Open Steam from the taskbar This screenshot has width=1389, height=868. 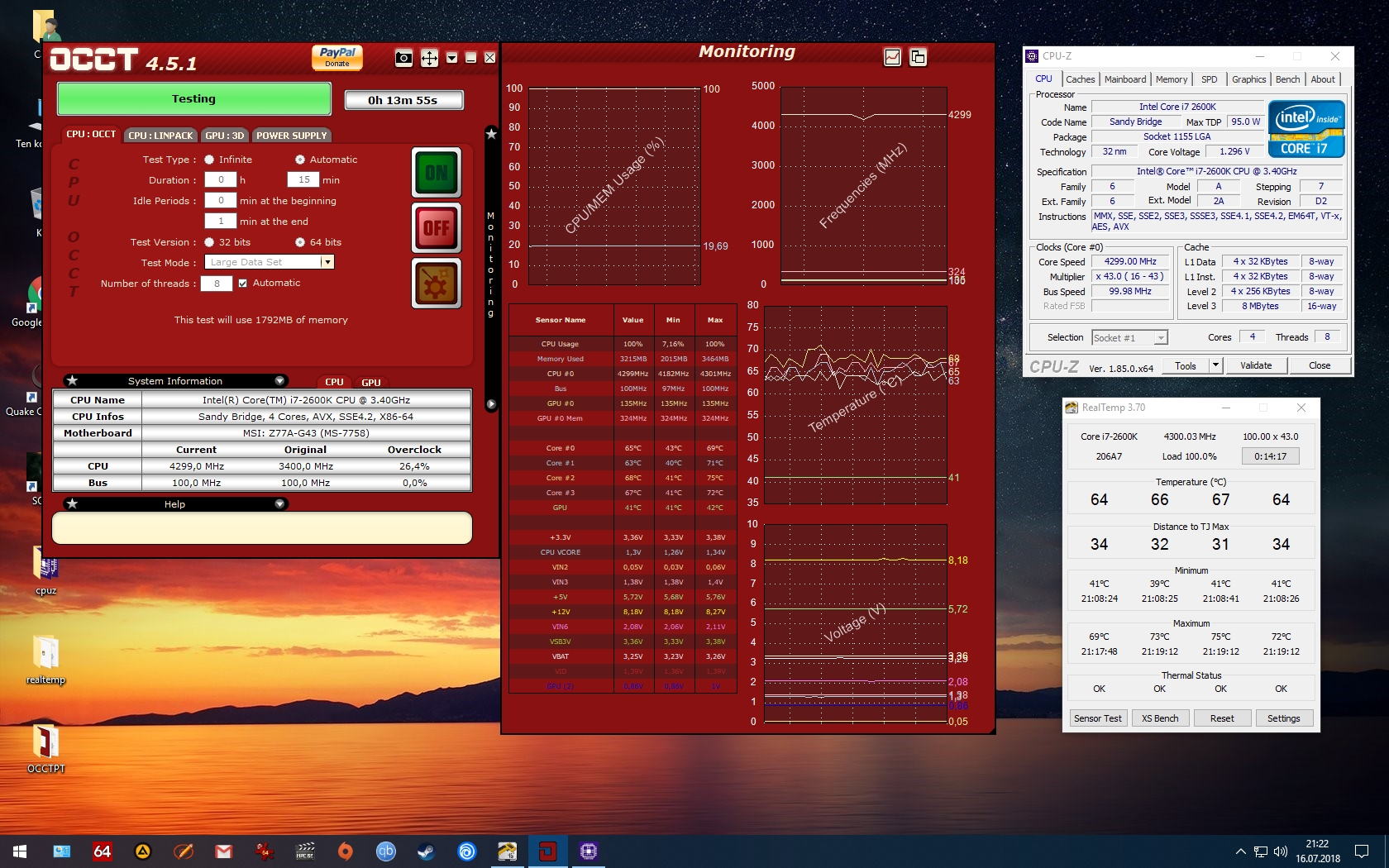tap(427, 851)
